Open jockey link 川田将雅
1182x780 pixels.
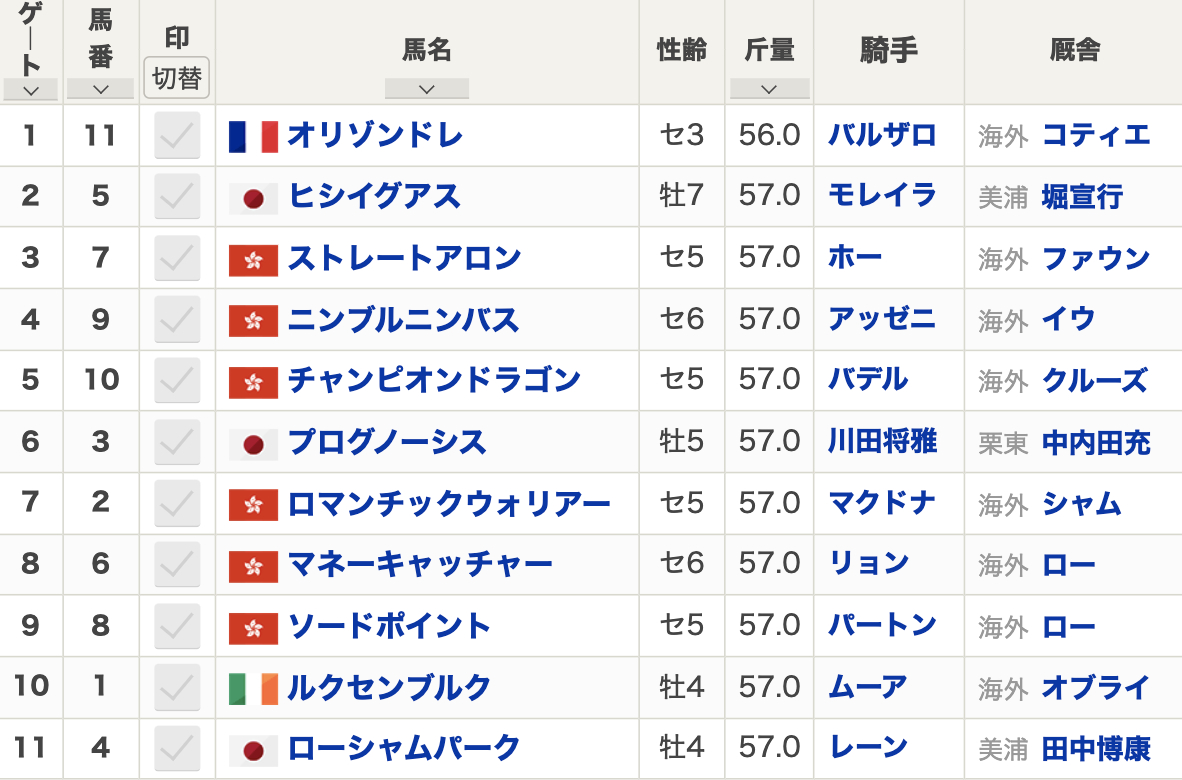coord(883,442)
